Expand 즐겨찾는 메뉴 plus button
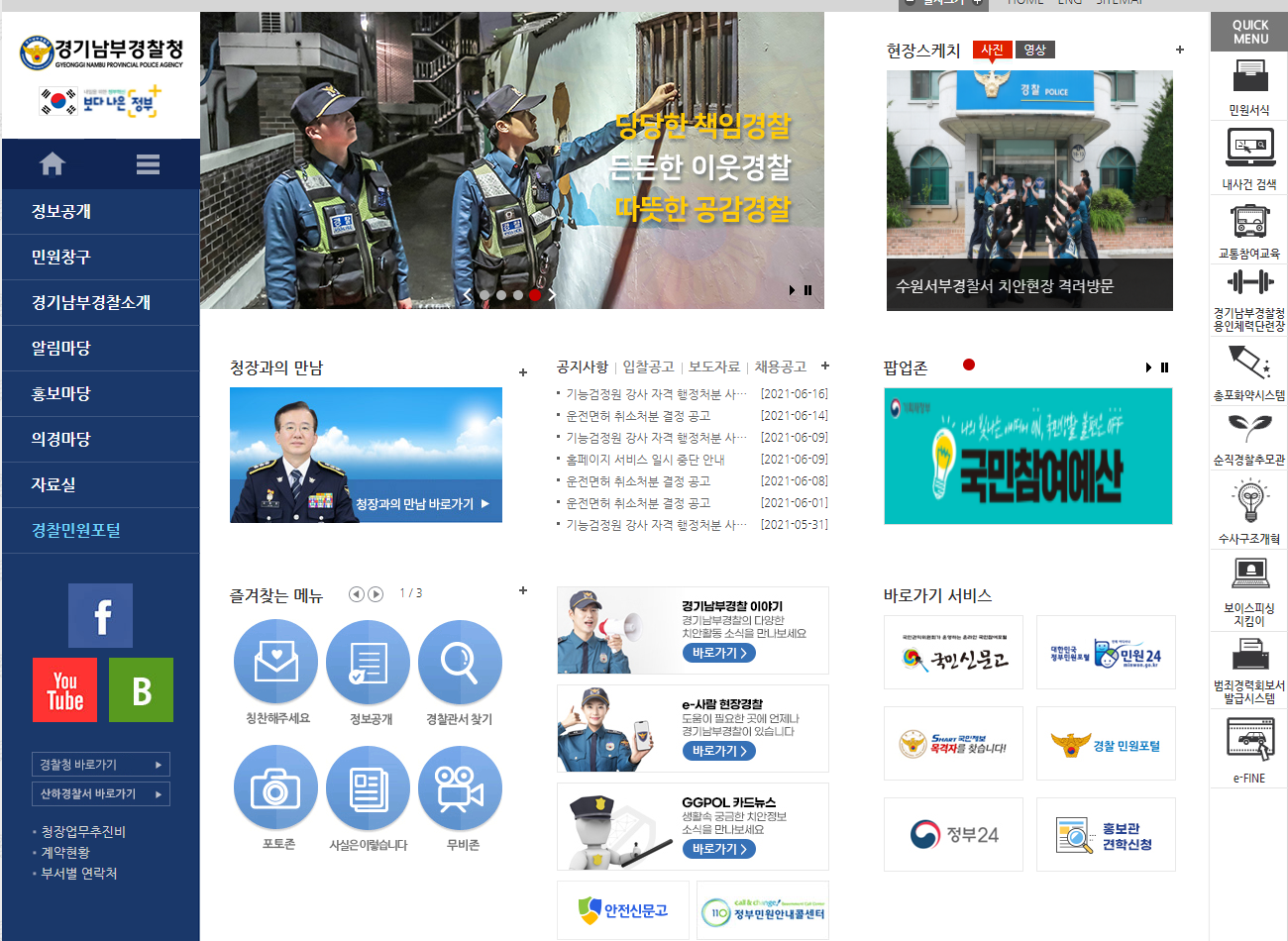 tap(523, 590)
